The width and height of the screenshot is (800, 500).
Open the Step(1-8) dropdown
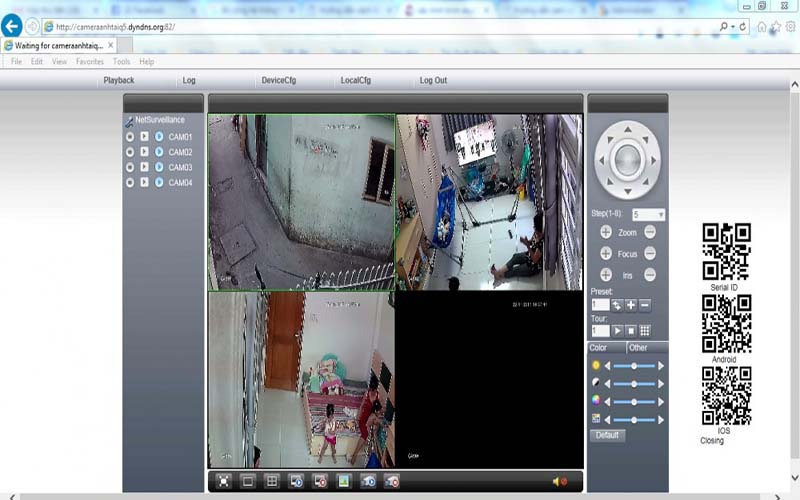660,215
